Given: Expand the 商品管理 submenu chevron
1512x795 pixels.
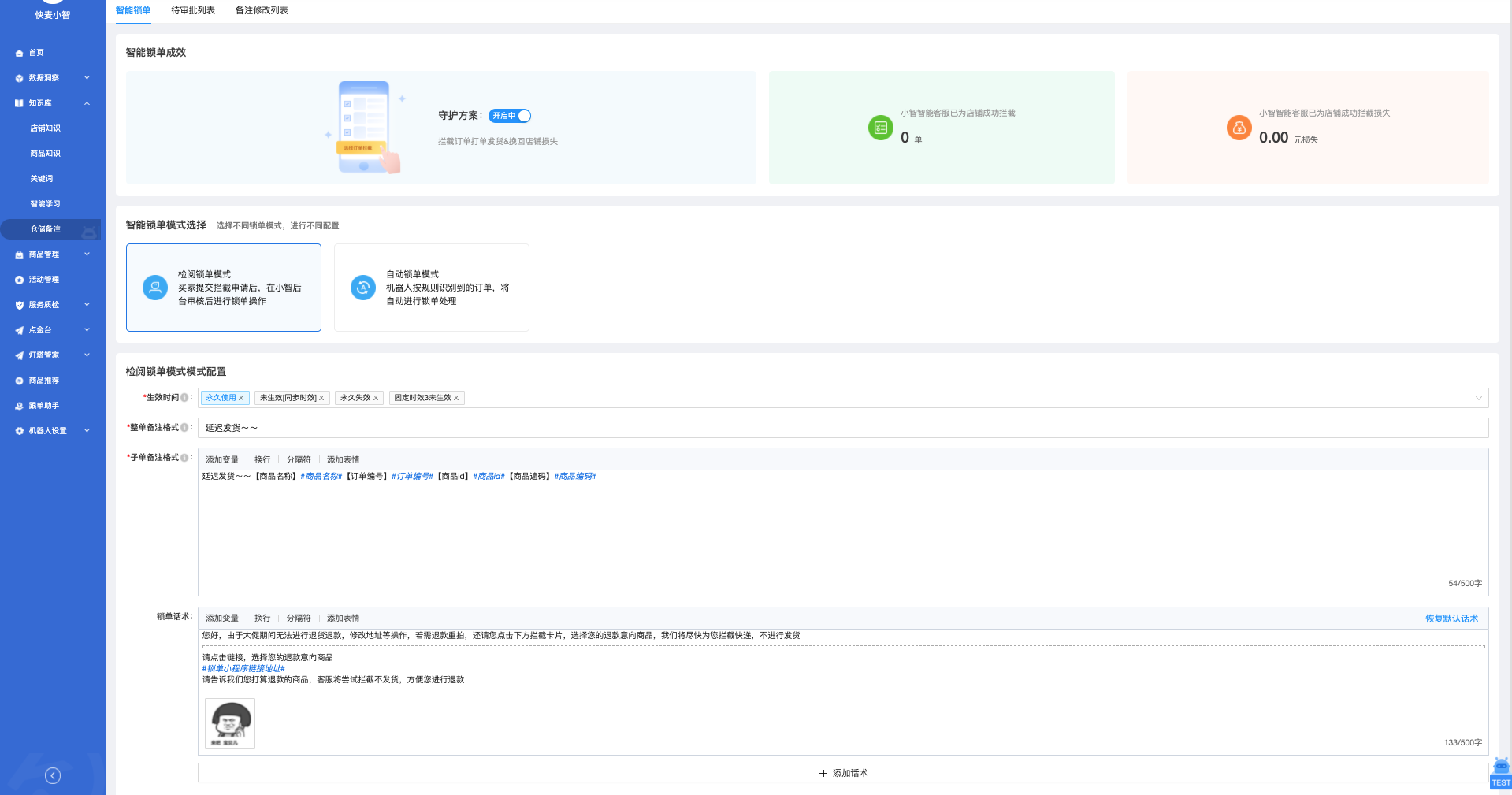Looking at the screenshot, I should tap(87, 254).
